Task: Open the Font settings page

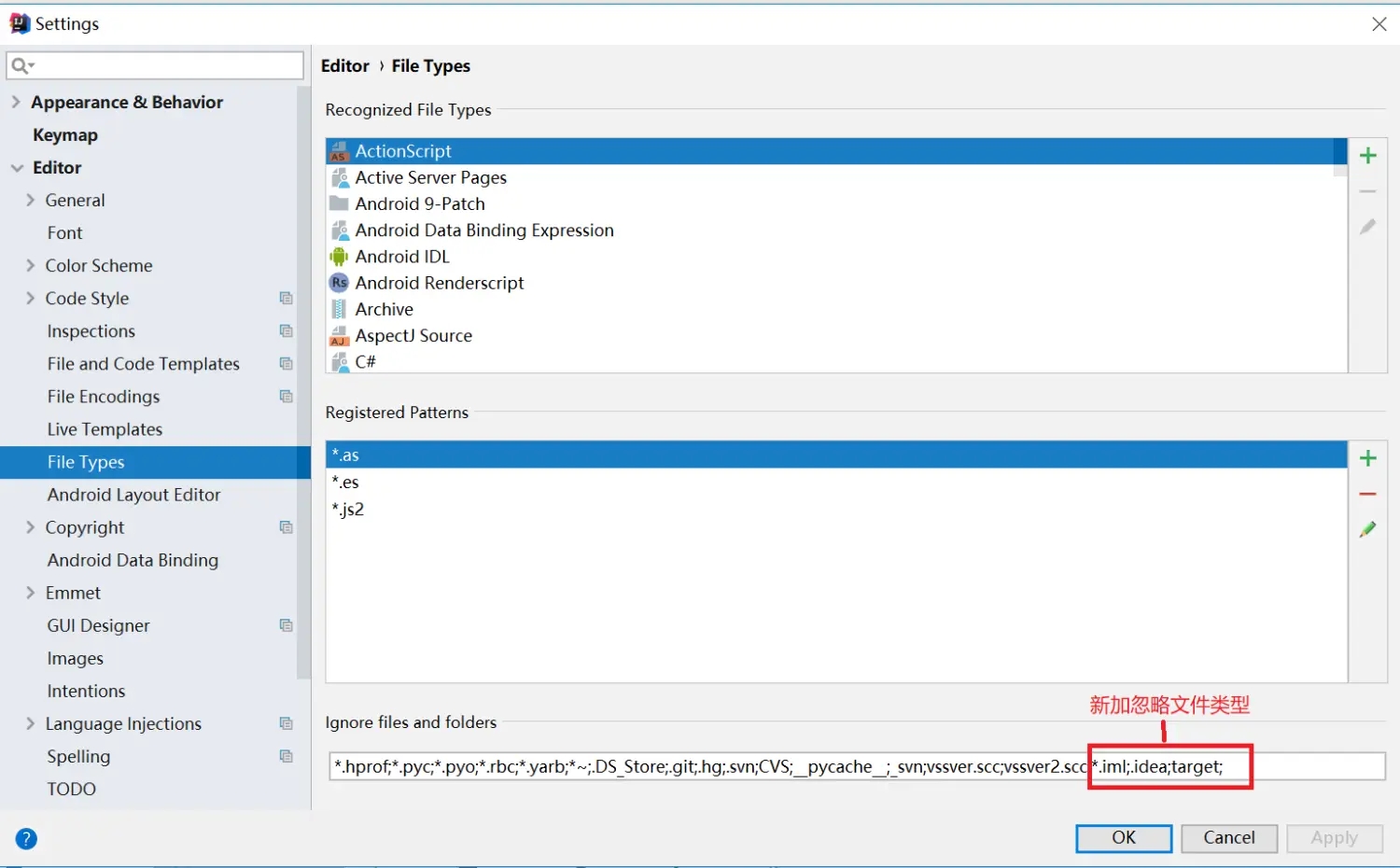Action: click(x=64, y=233)
